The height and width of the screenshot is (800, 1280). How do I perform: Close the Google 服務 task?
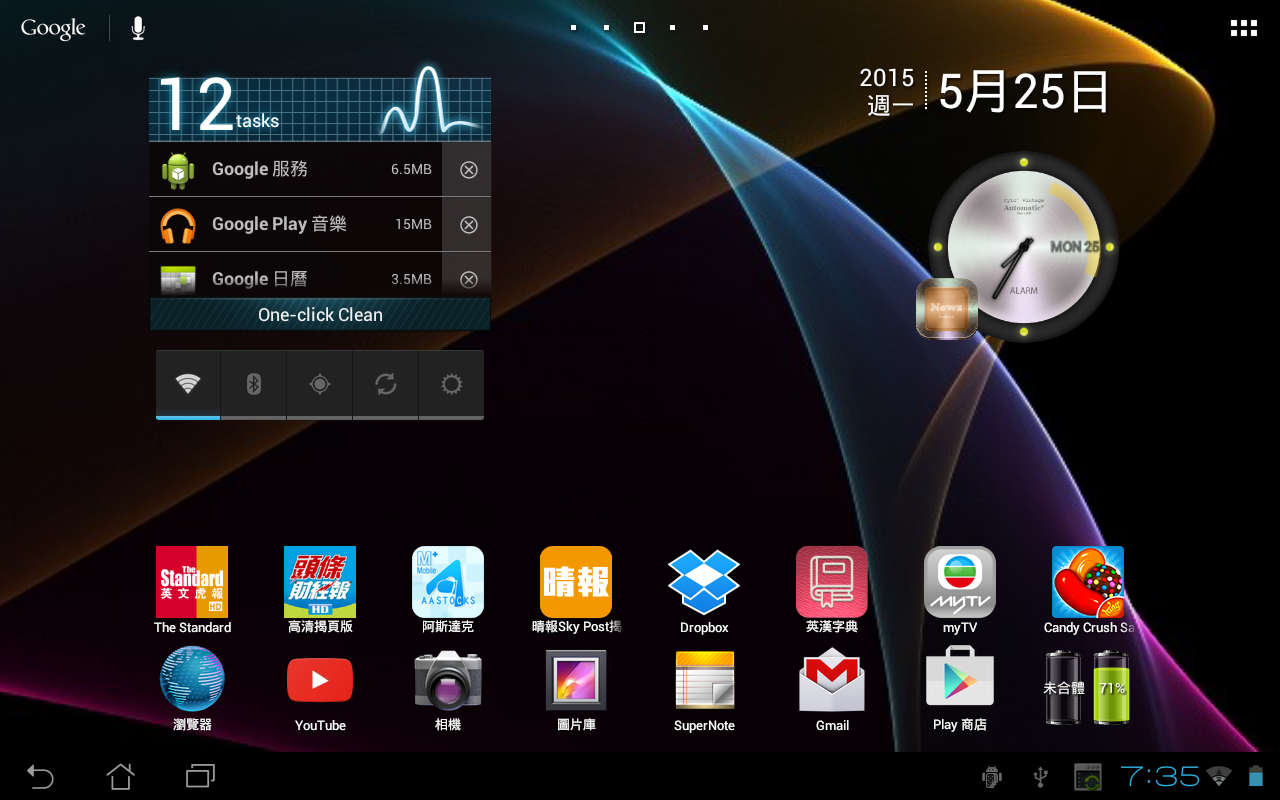468,170
